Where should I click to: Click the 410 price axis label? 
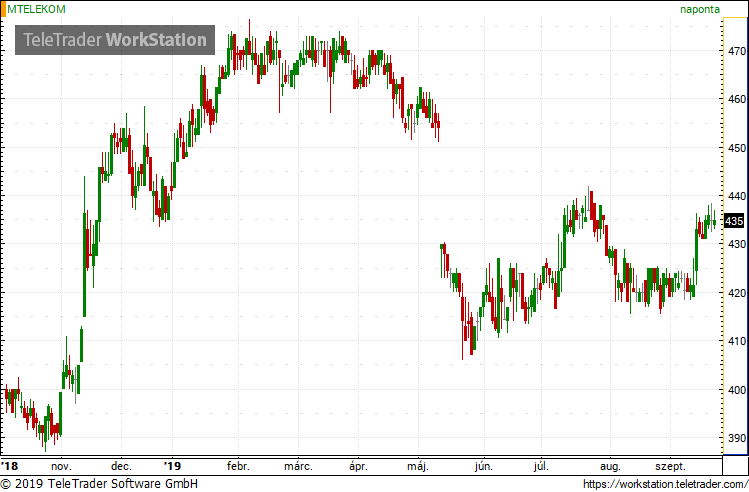737,341
